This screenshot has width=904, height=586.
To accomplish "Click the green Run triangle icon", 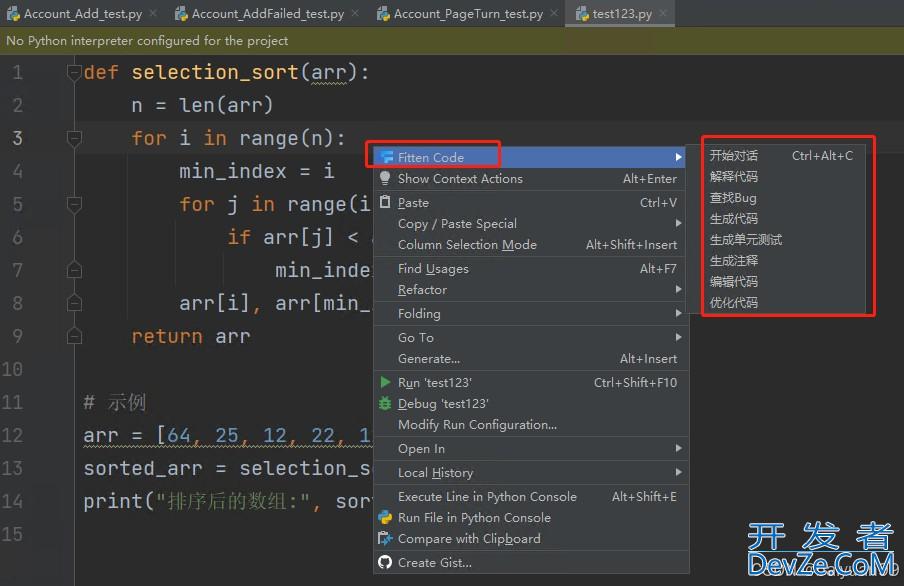I will (385, 382).
